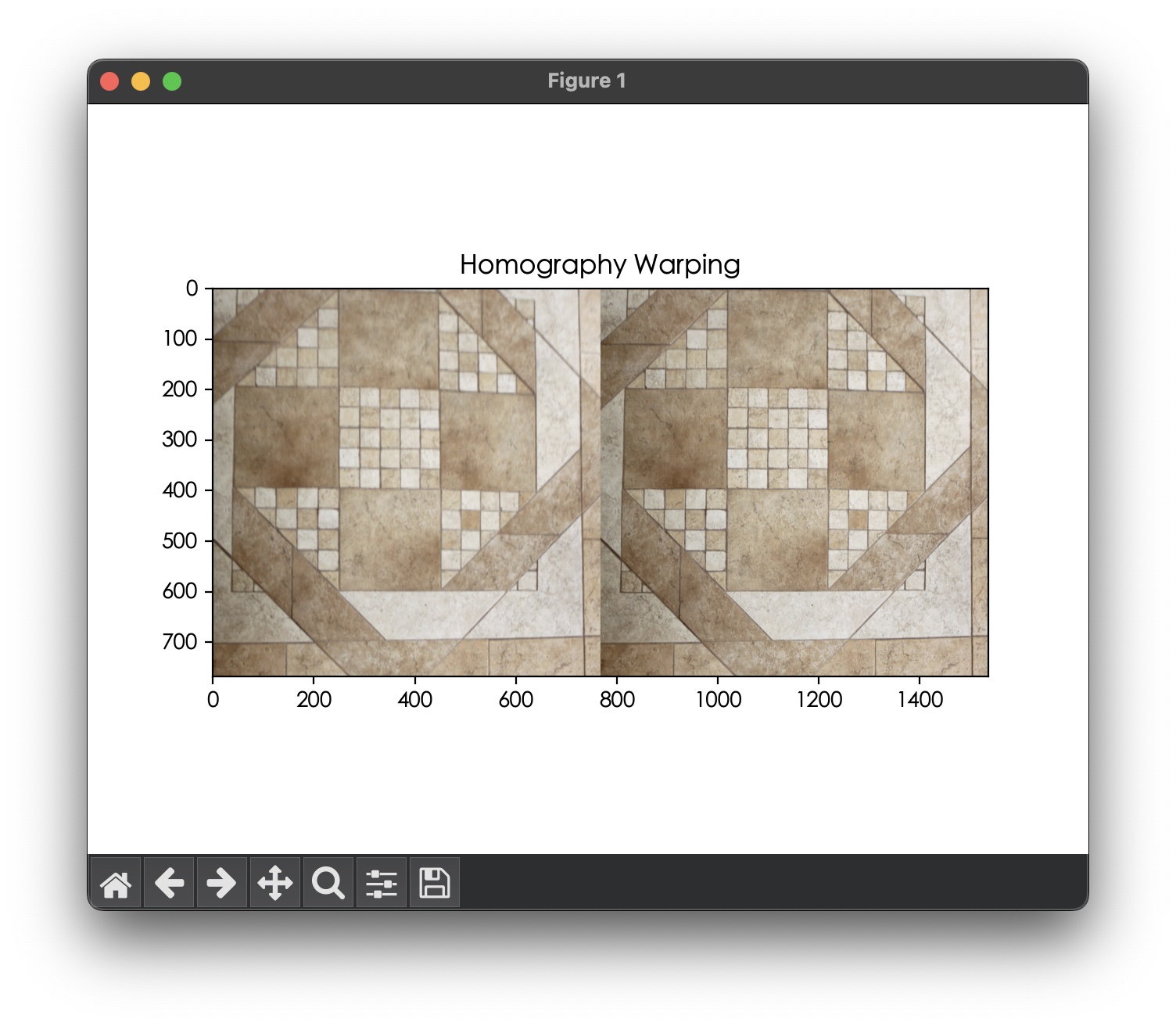
Task: Select the Zoom magnifier tool
Action: coord(328,883)
